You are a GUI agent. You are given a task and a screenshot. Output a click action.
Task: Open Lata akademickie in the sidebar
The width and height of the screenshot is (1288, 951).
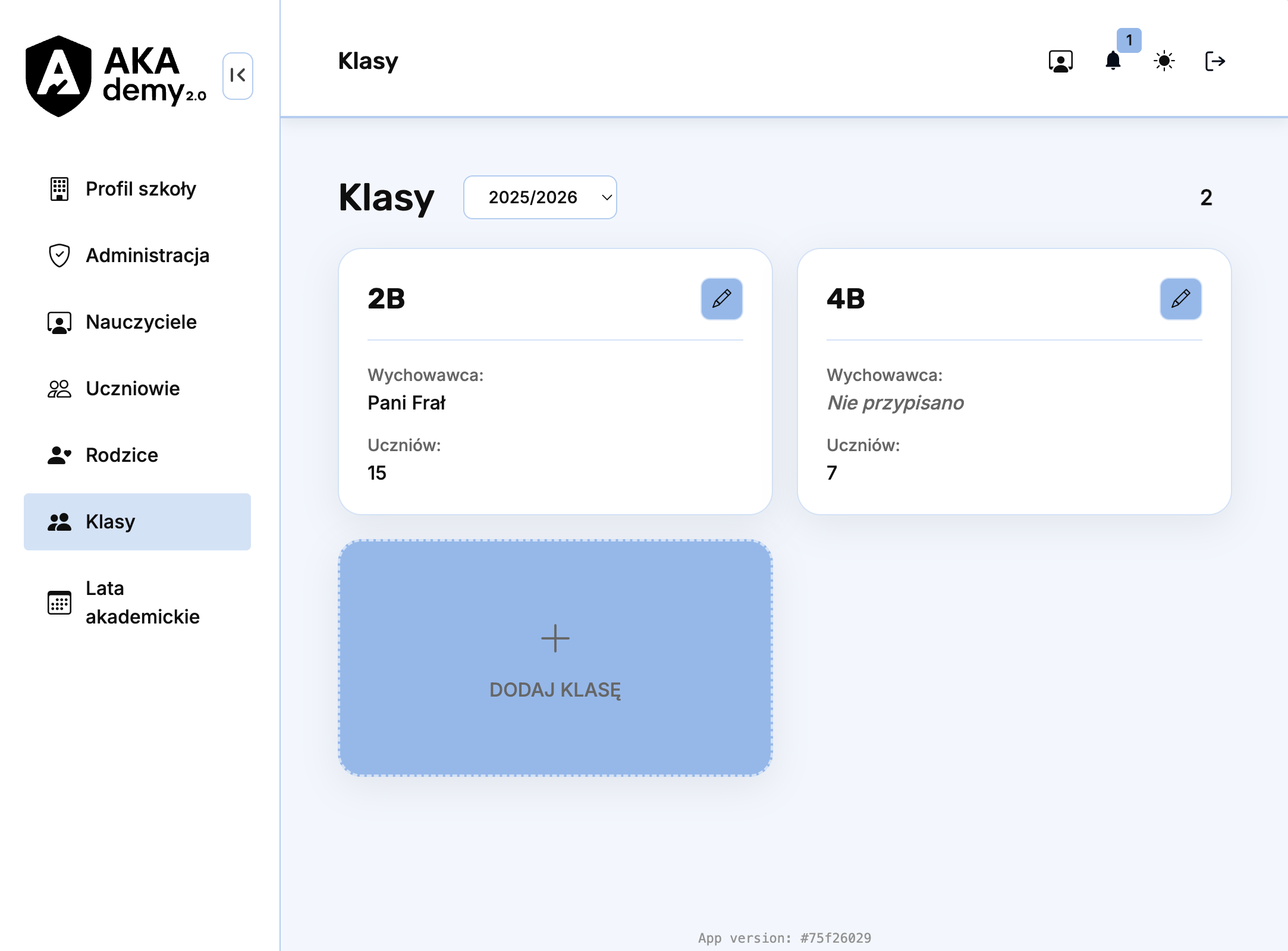point(142,603)
